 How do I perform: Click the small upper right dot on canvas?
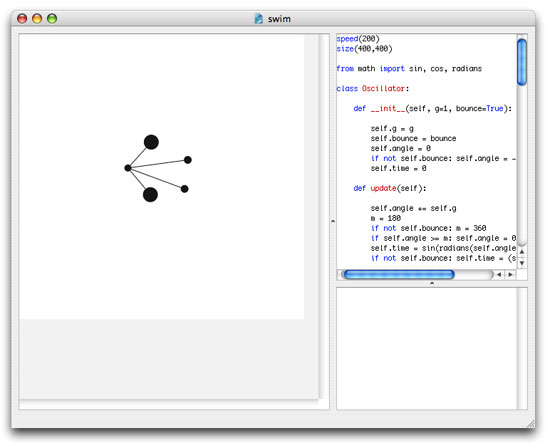click(x=188, y=160)
